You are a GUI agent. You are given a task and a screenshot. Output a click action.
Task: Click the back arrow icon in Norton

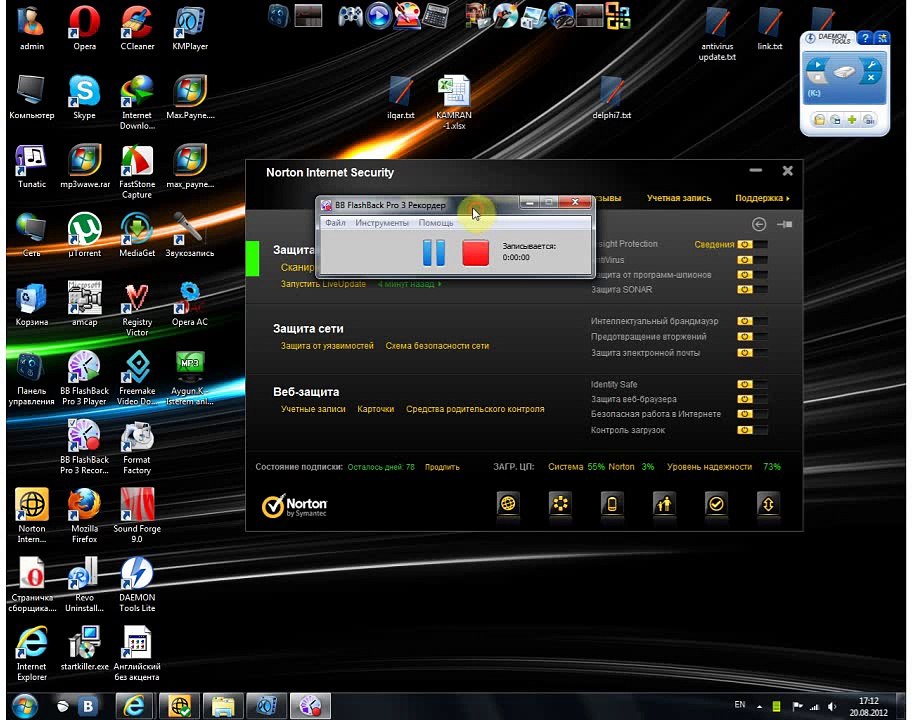(x=758, y=224)
